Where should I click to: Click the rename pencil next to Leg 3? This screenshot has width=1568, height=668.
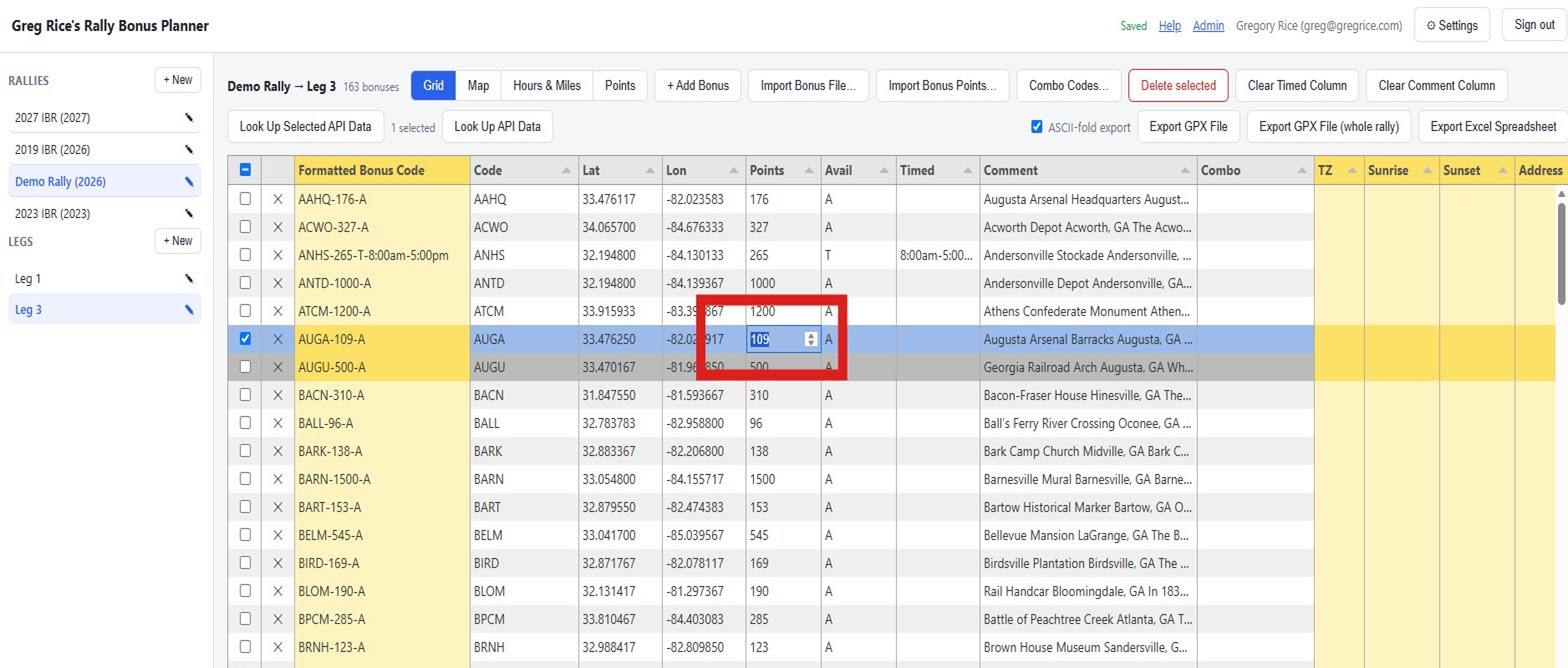(x=189, y=310)
